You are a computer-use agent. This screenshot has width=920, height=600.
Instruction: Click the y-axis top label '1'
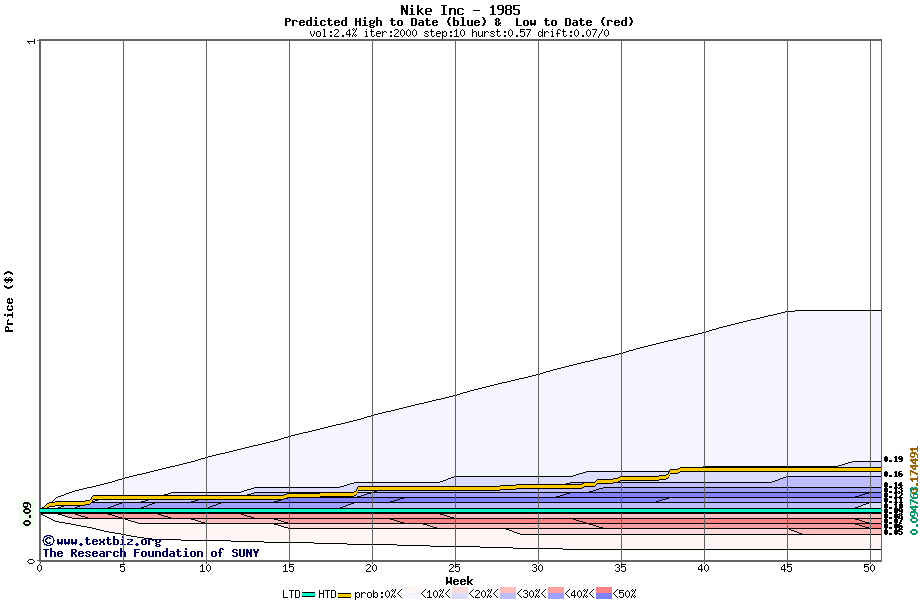31,41
